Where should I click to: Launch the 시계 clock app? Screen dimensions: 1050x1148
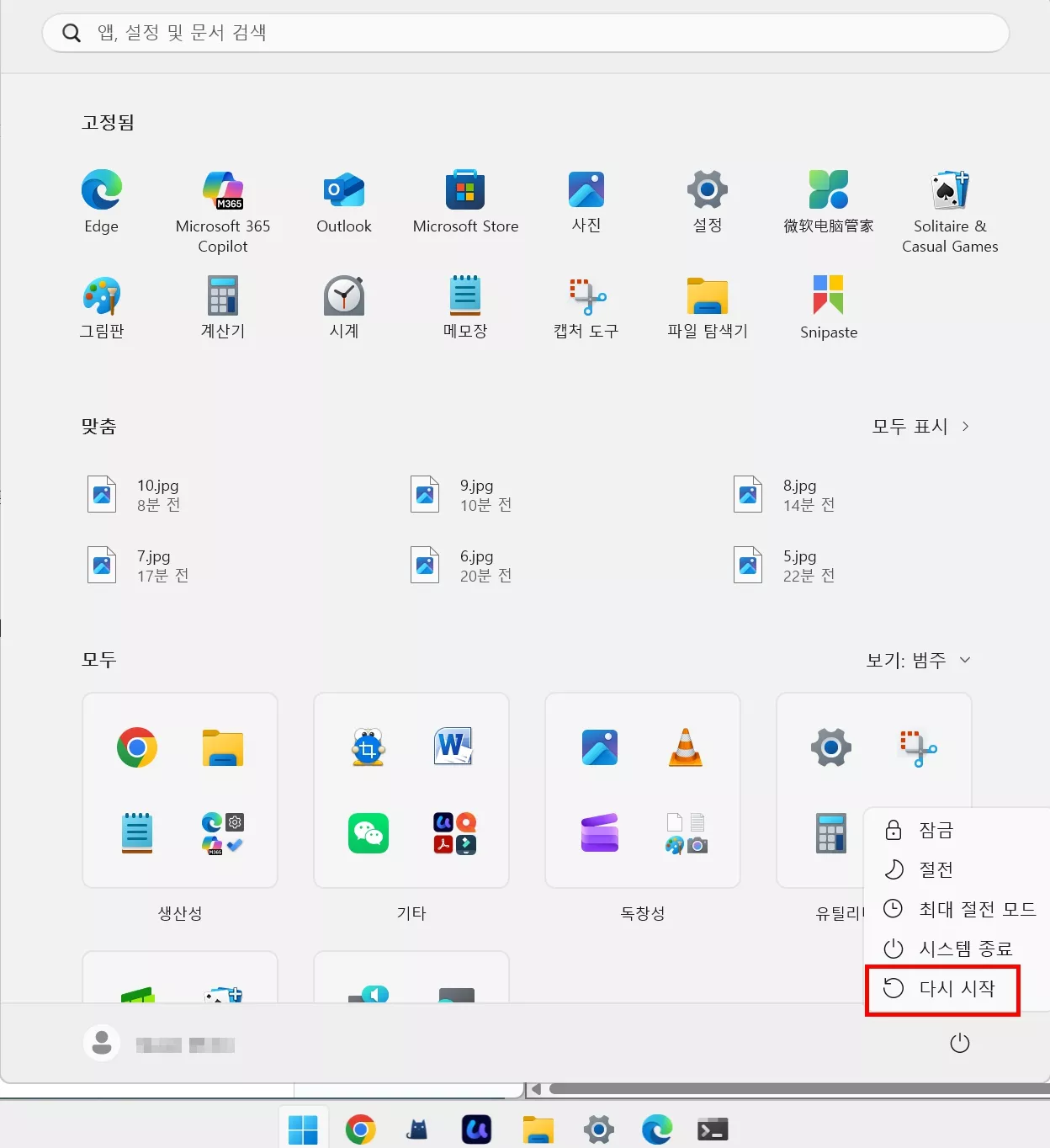click(x=343, y=295)
